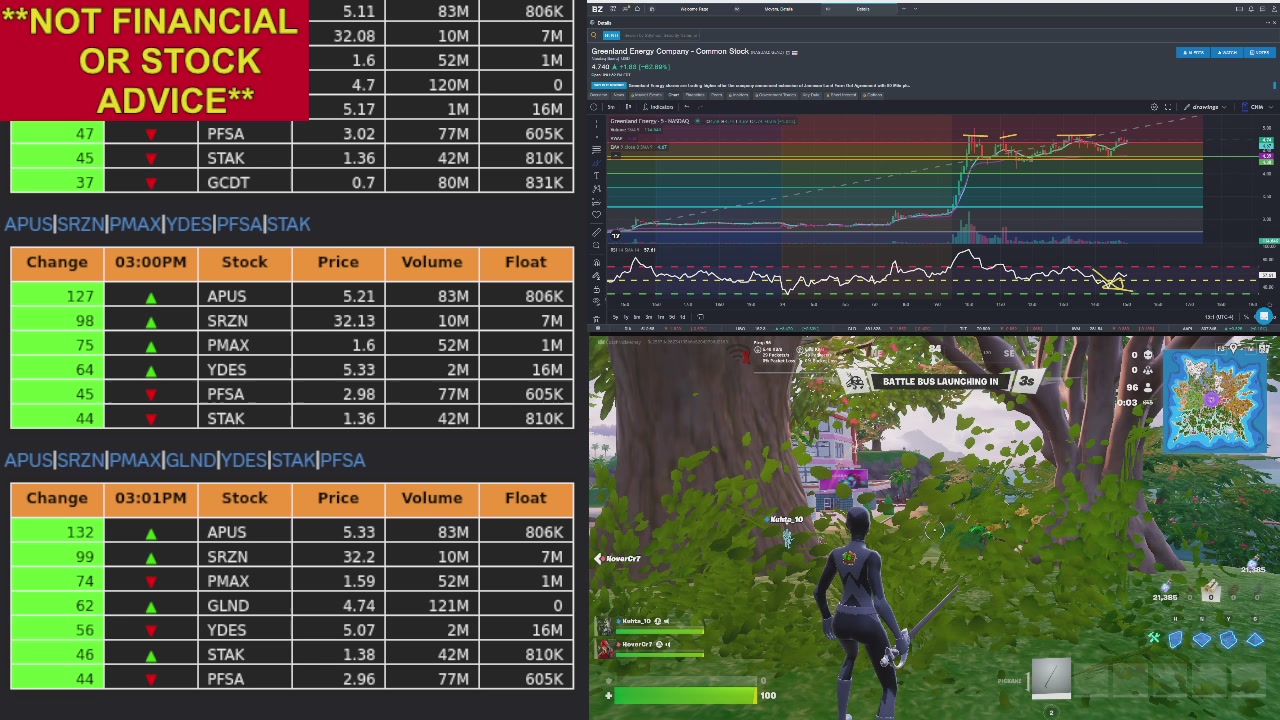
Task: Switch to the Welcome Page tab
Action: [x=695, y=9]
